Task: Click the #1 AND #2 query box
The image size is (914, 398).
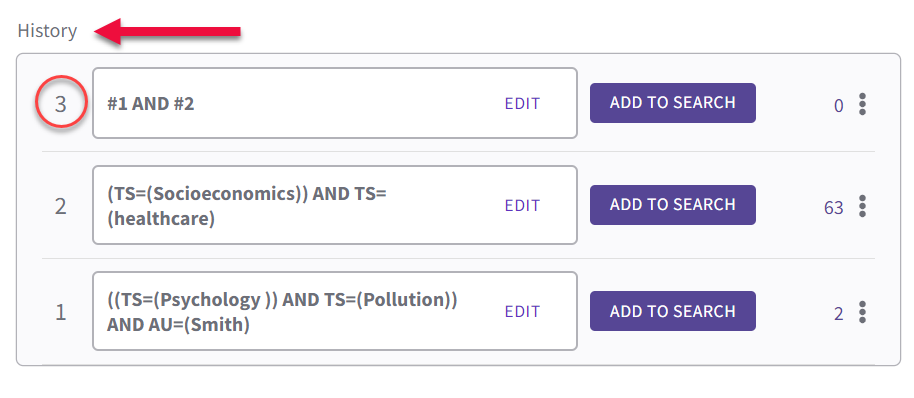Action: pyautogui.click(x=335, y=103)
